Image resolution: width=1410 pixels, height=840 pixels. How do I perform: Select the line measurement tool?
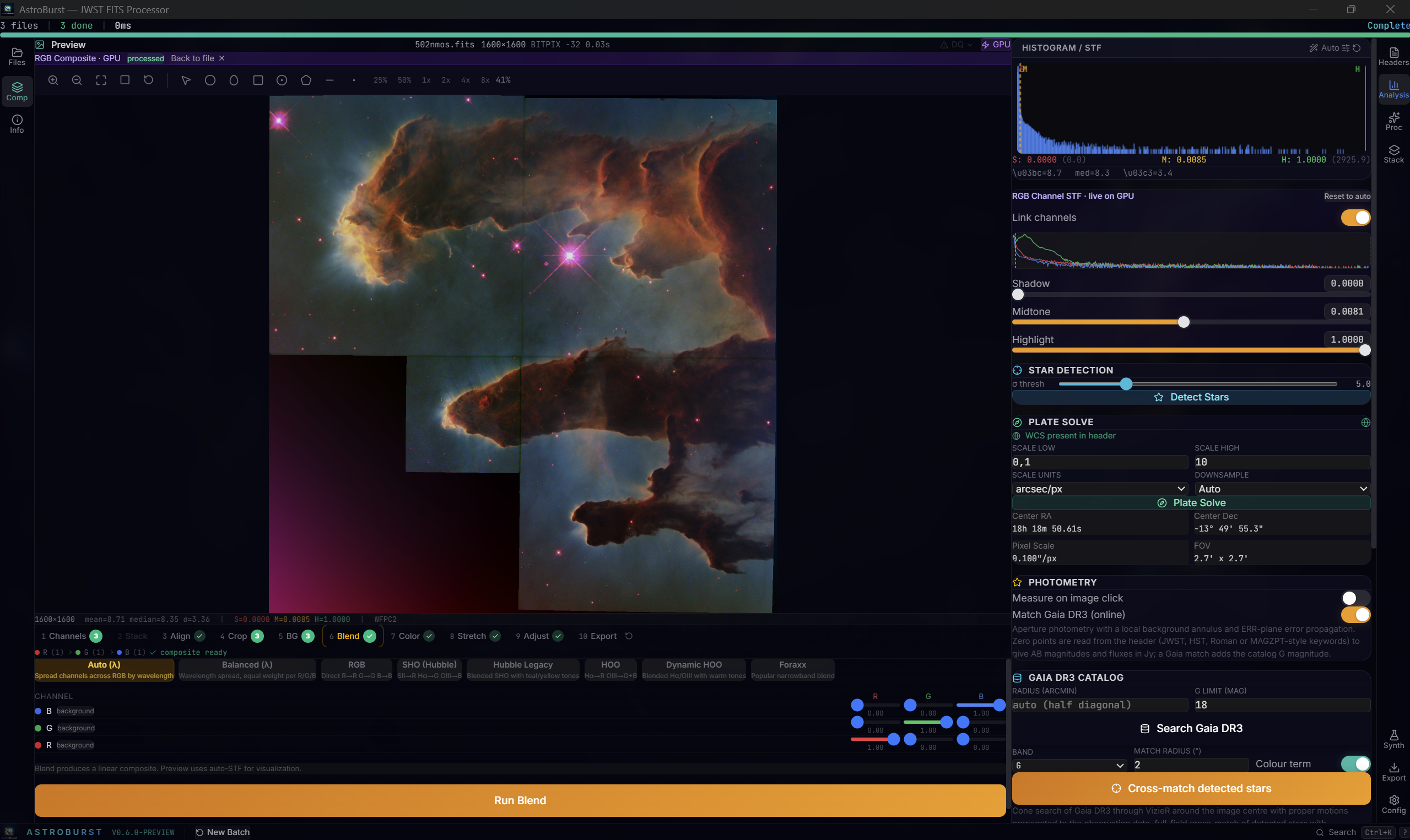click(x=329, y=80)
